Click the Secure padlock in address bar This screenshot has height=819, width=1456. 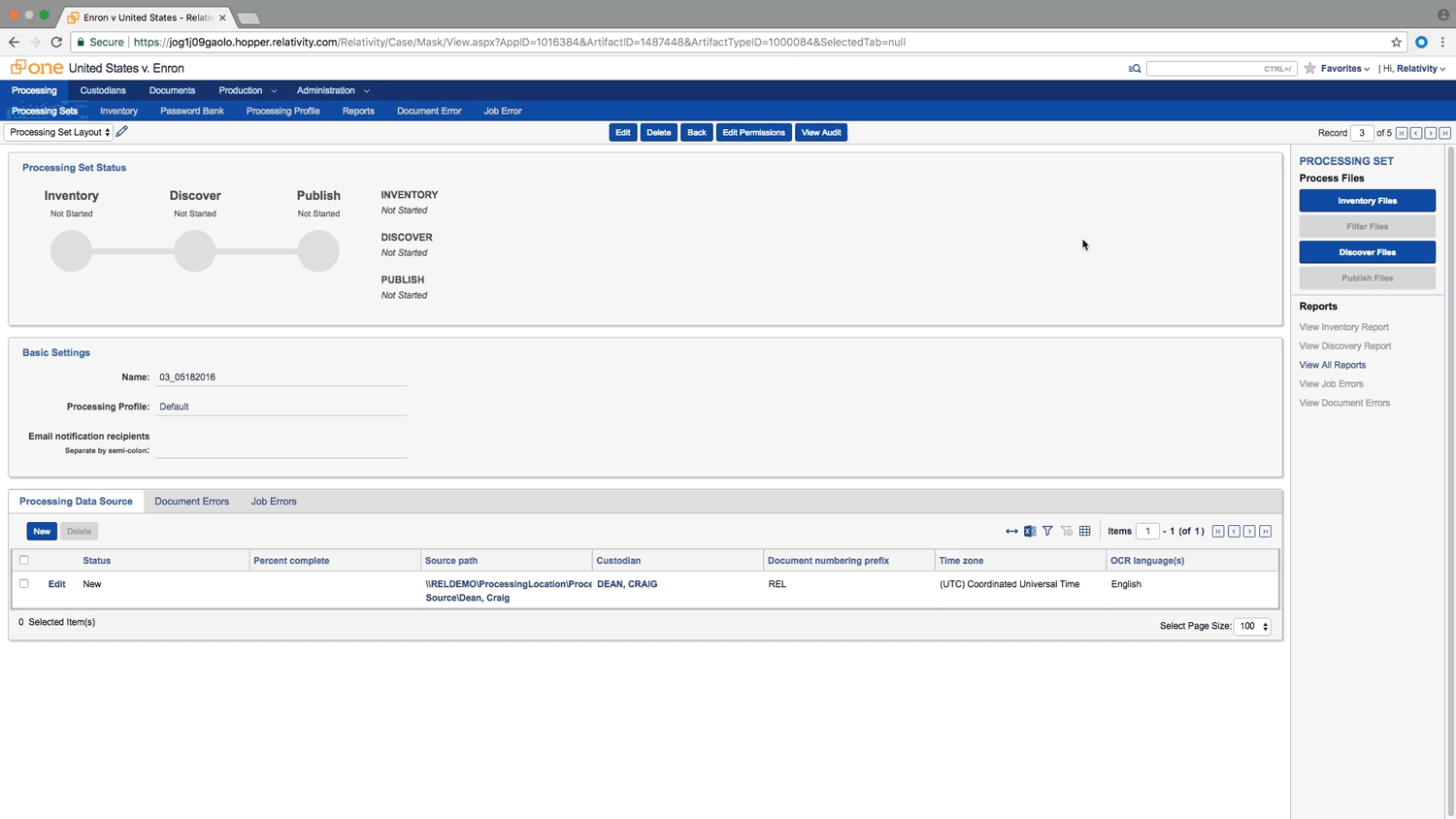[82, 43]
